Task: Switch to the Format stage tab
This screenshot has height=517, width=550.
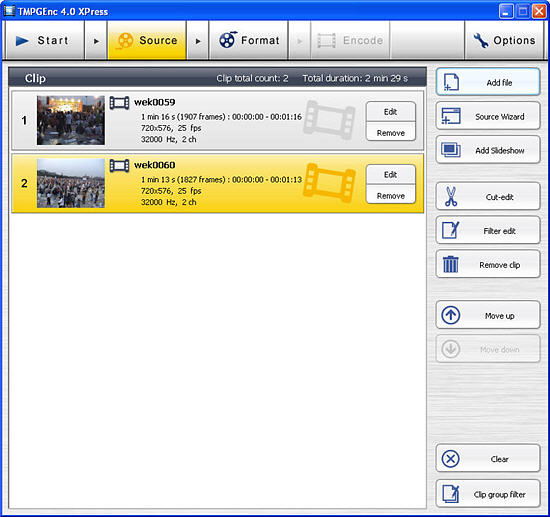Action: (x=249, y=40)
